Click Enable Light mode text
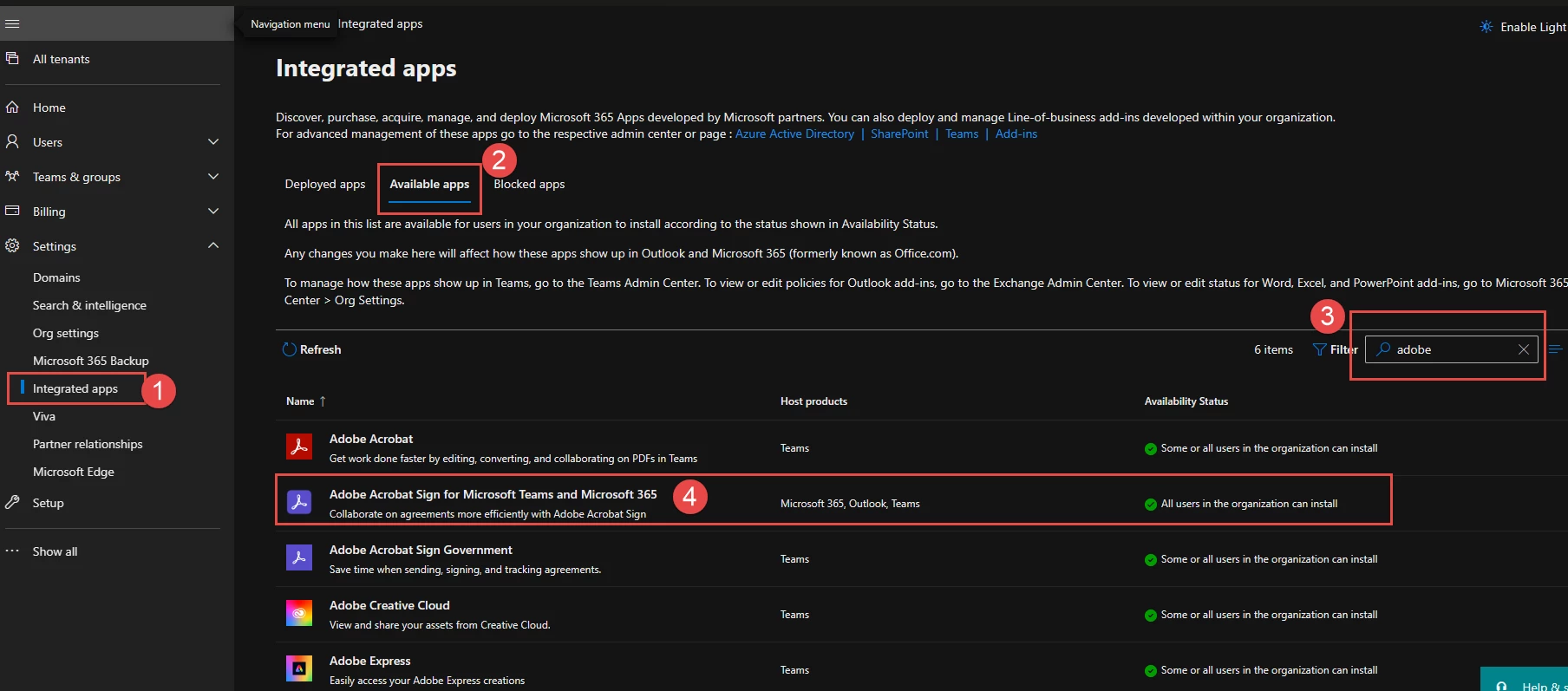This screenshot has width=1568, height=691. pos(1533,27)
